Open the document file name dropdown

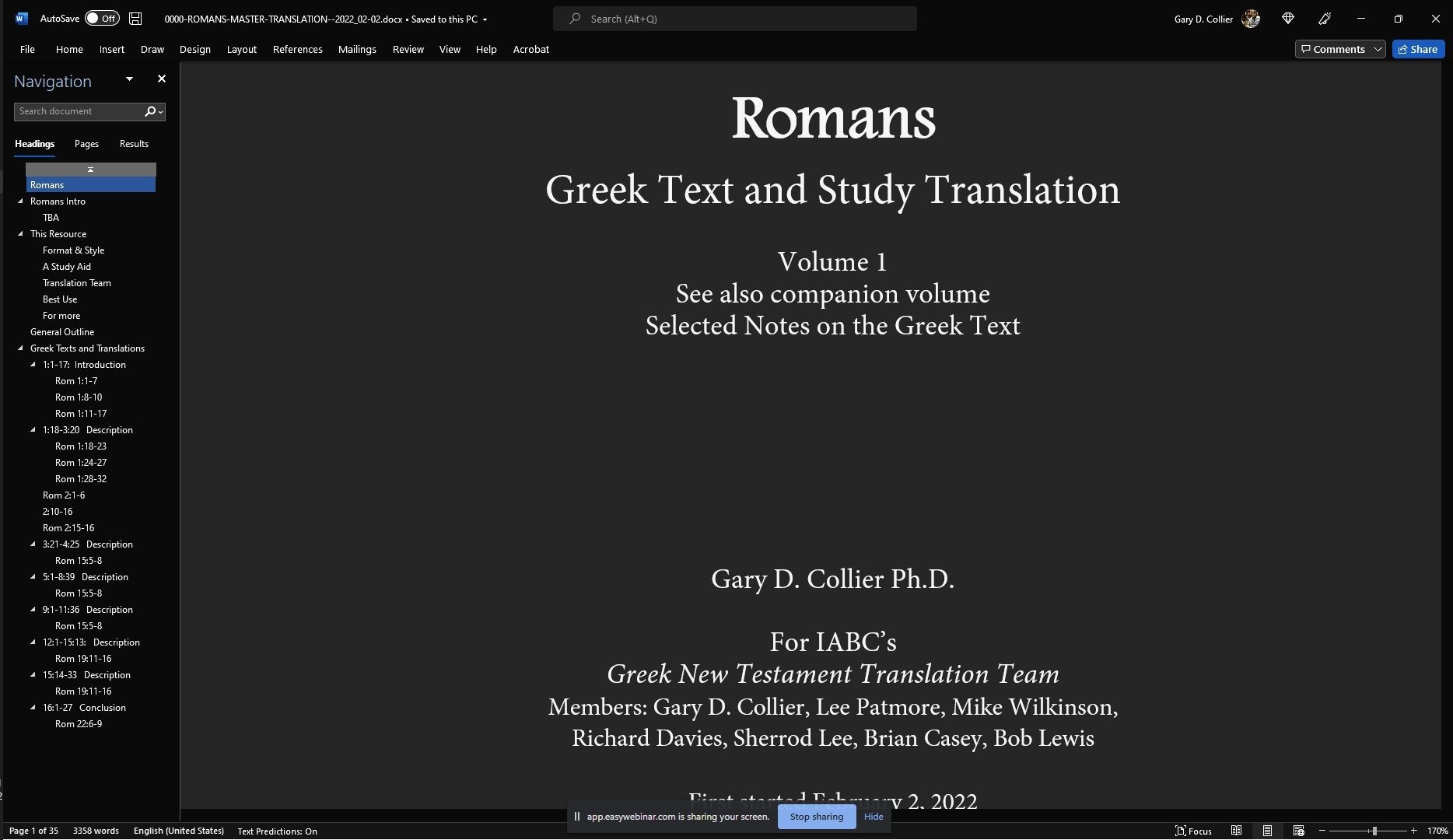[485, 19]
